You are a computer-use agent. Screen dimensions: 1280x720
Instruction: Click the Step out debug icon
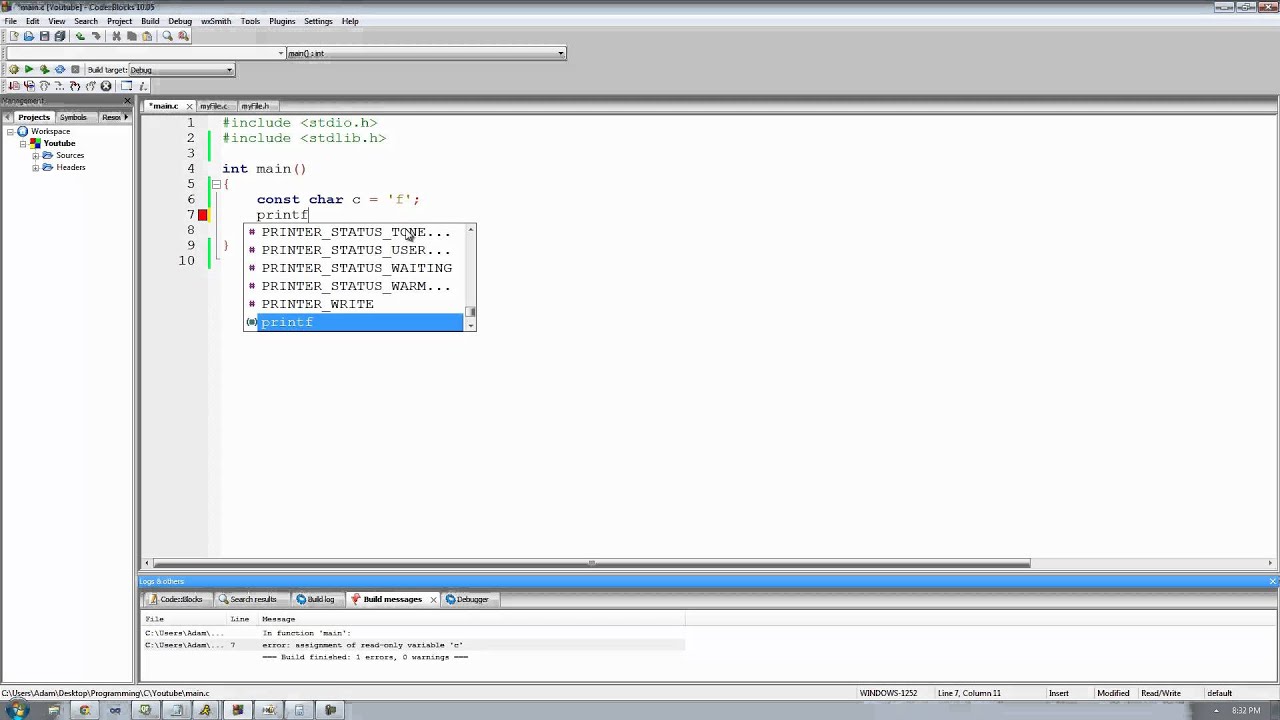[90, 86]
